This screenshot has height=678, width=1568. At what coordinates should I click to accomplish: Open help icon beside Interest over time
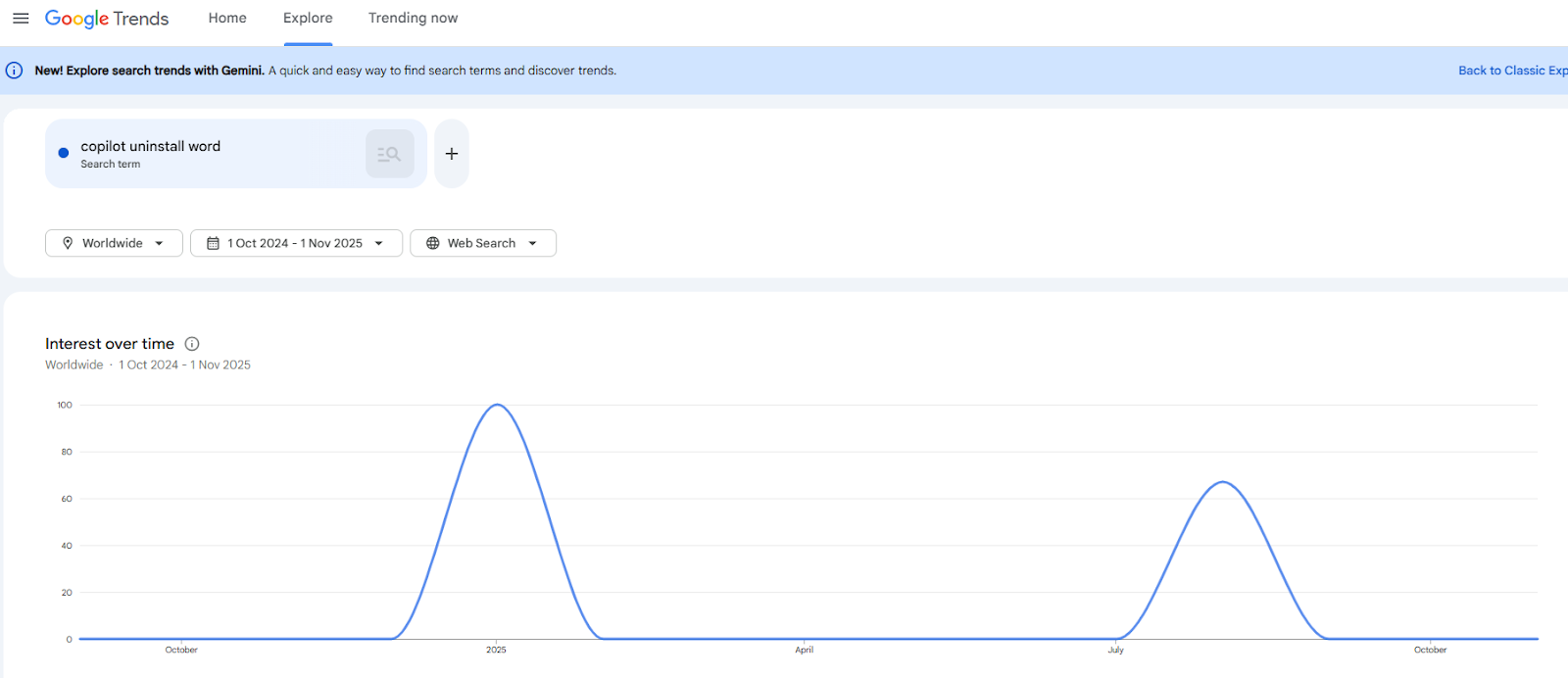click(x=192, y=344)
